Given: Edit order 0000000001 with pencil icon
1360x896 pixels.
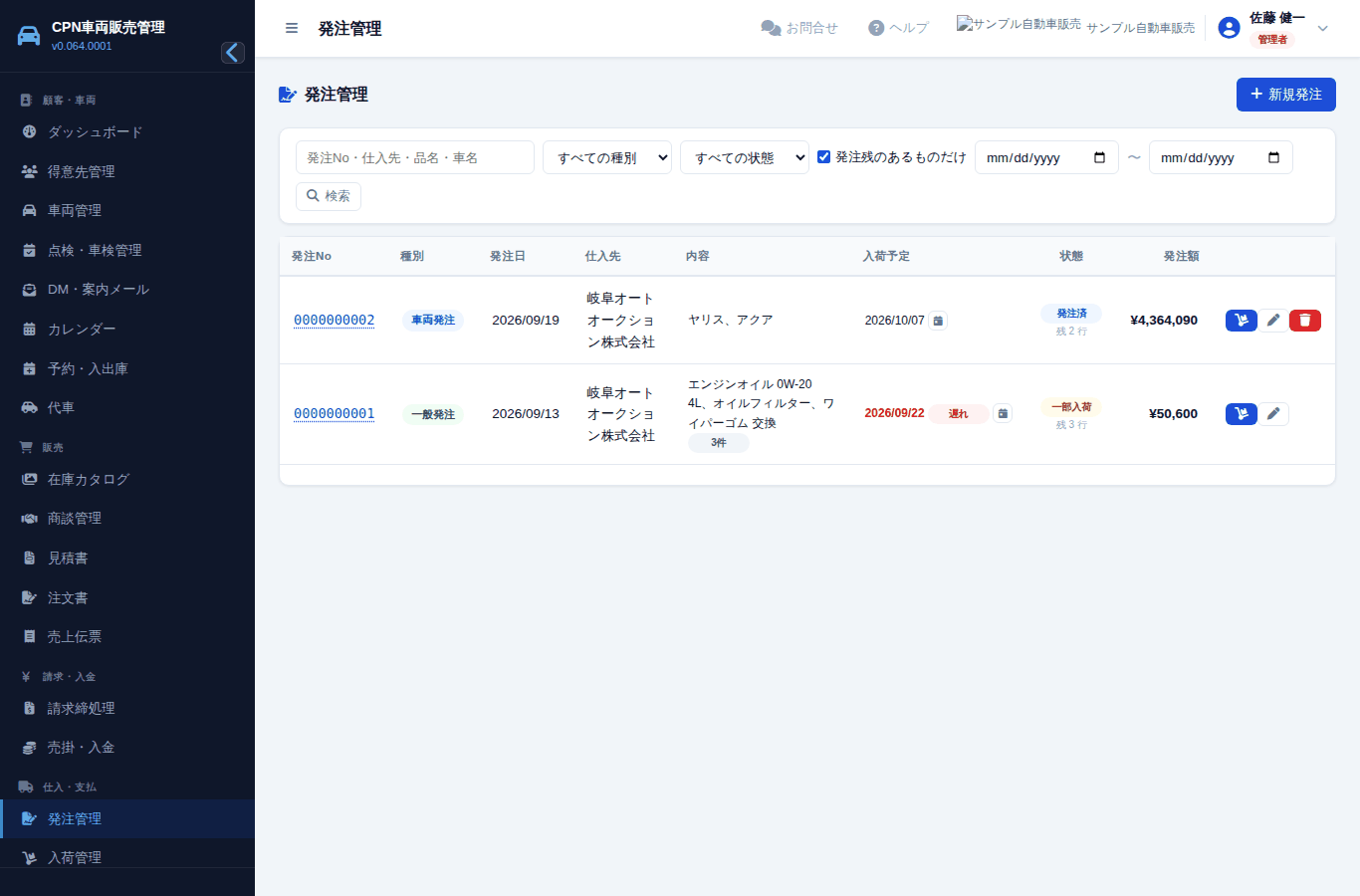Looking at the screenshot, I should [x=1273, y=414].
